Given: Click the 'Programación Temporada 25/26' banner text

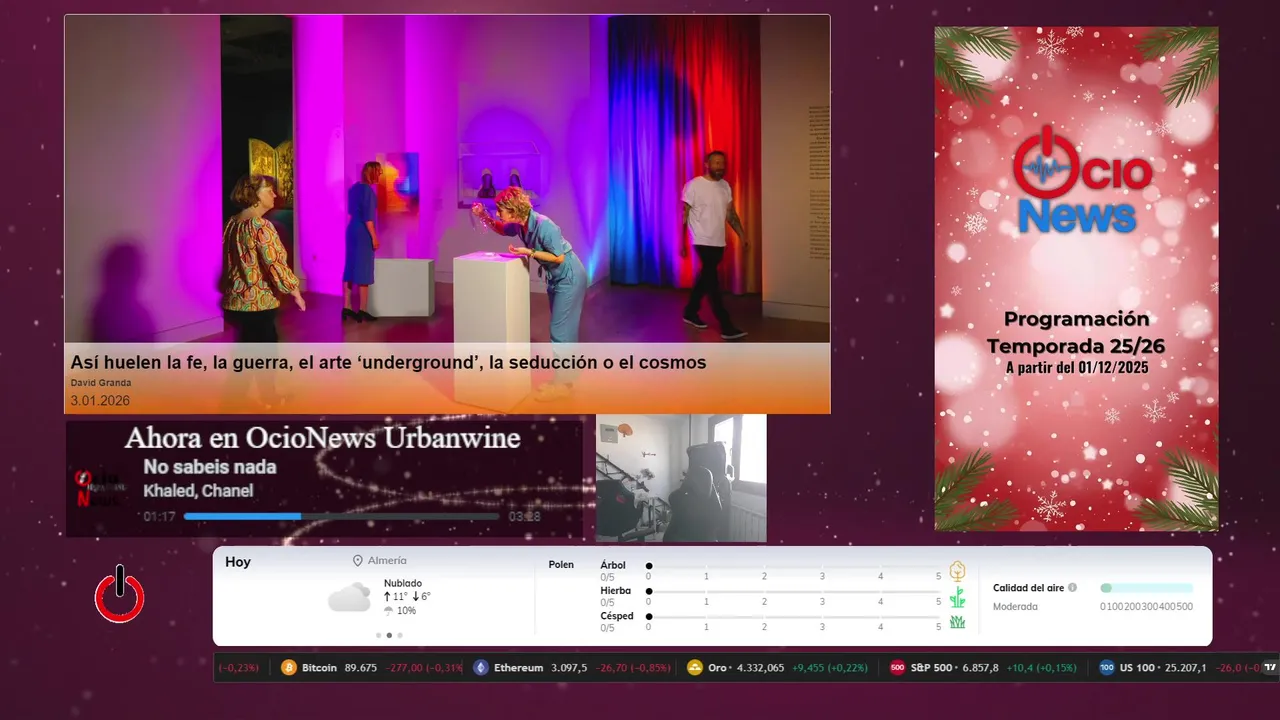Looking at the screenshot, I should pos(1076,333).
